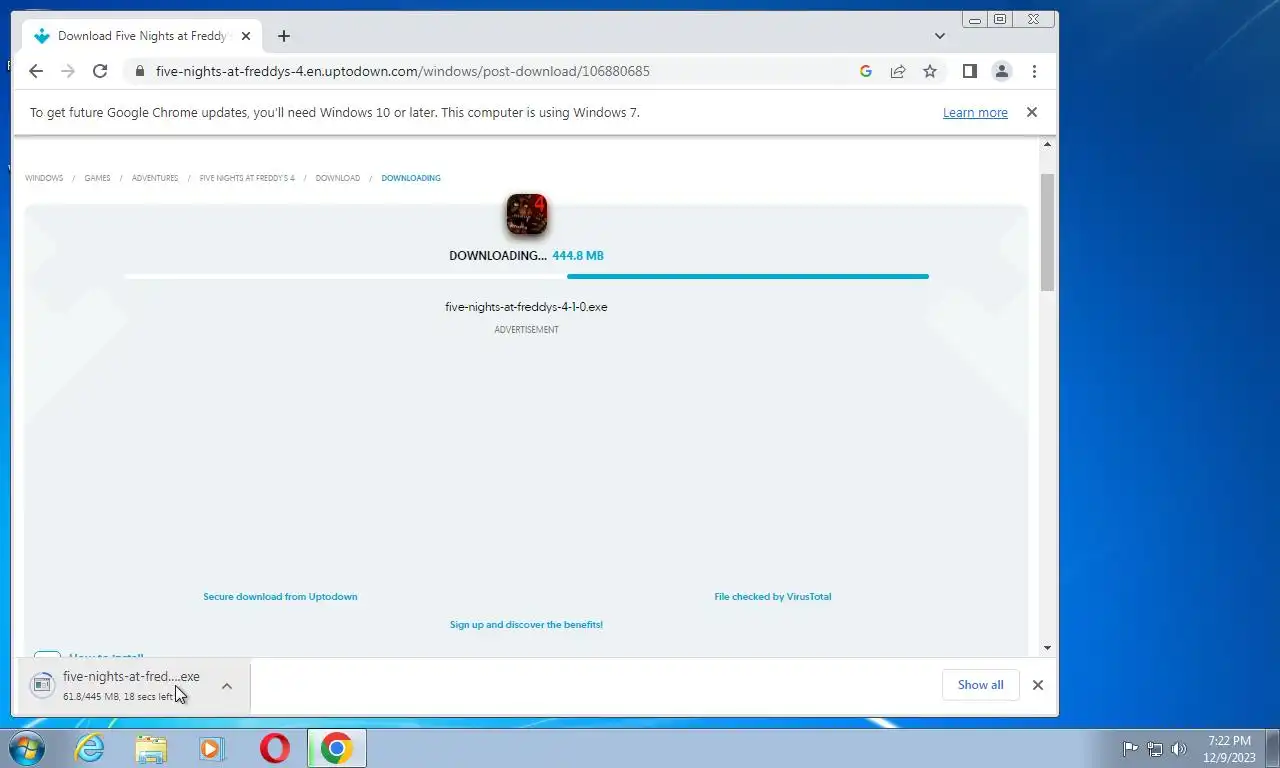The width and height of the screenshot is (1280, 768).
Task: Click the DOWNLOADING... status text
Action: click(x=498, y=256)
